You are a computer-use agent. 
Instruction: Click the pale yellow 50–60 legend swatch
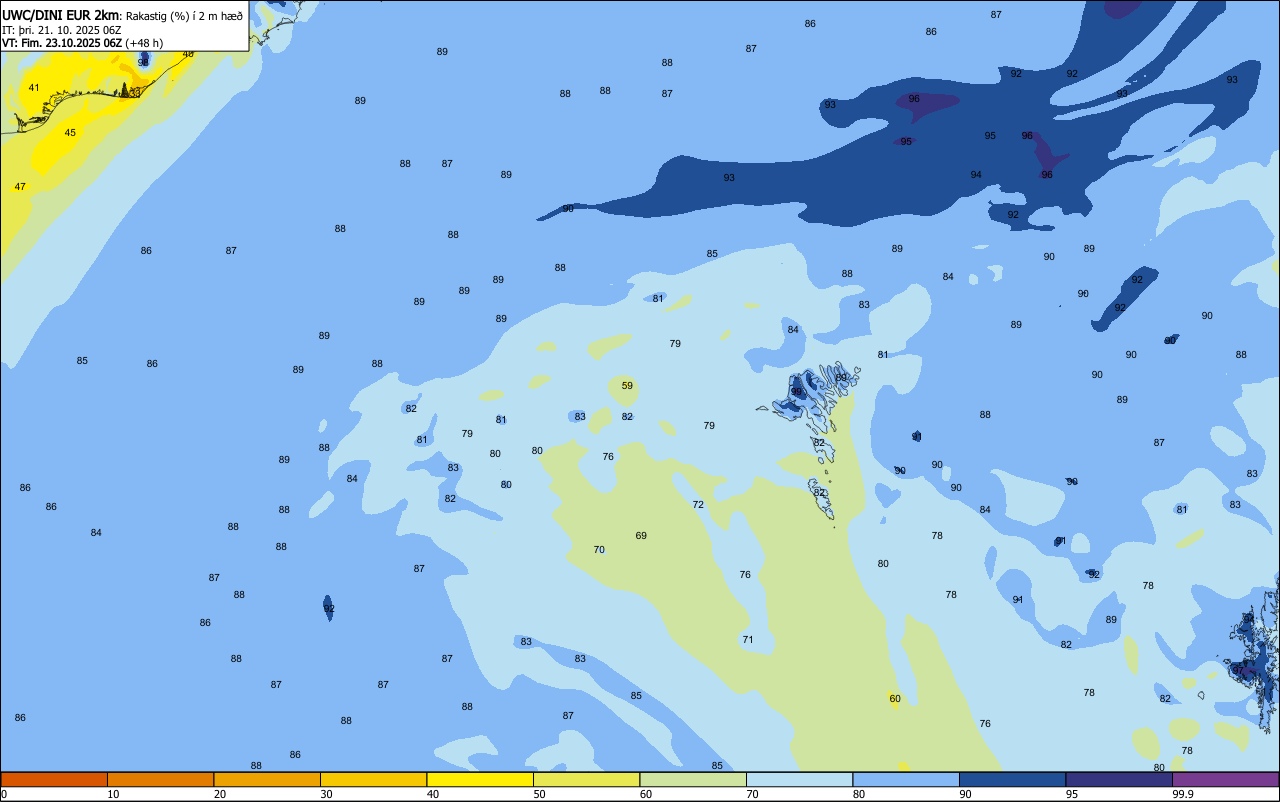(x=586, y=779)
